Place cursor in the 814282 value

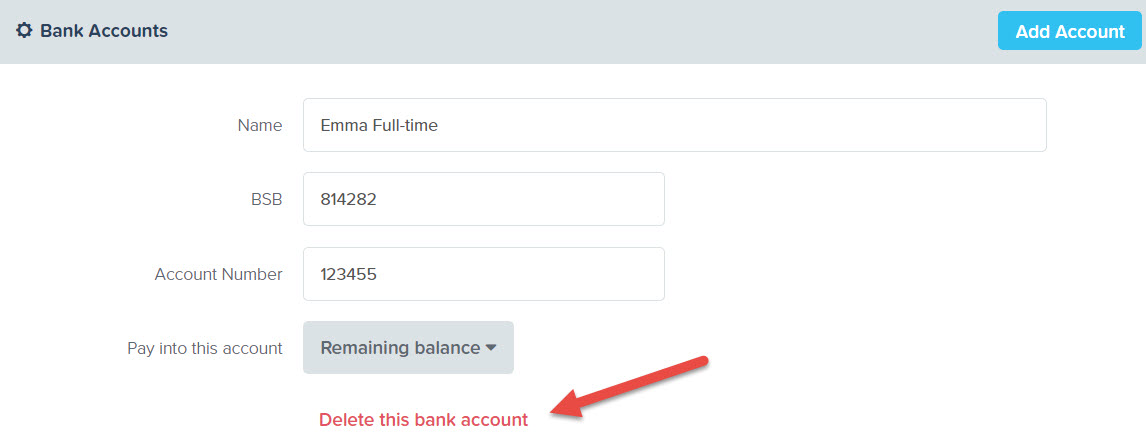point(349,200)
